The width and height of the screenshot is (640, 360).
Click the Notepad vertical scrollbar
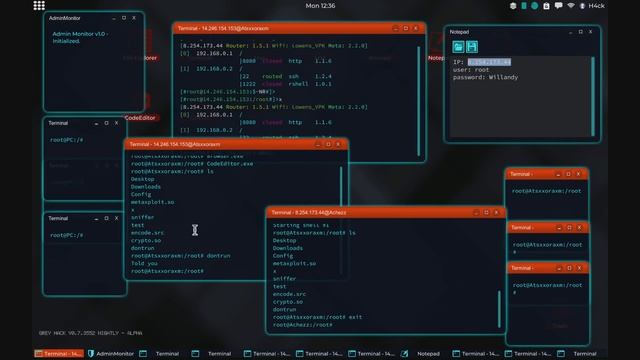pos(593,96)
